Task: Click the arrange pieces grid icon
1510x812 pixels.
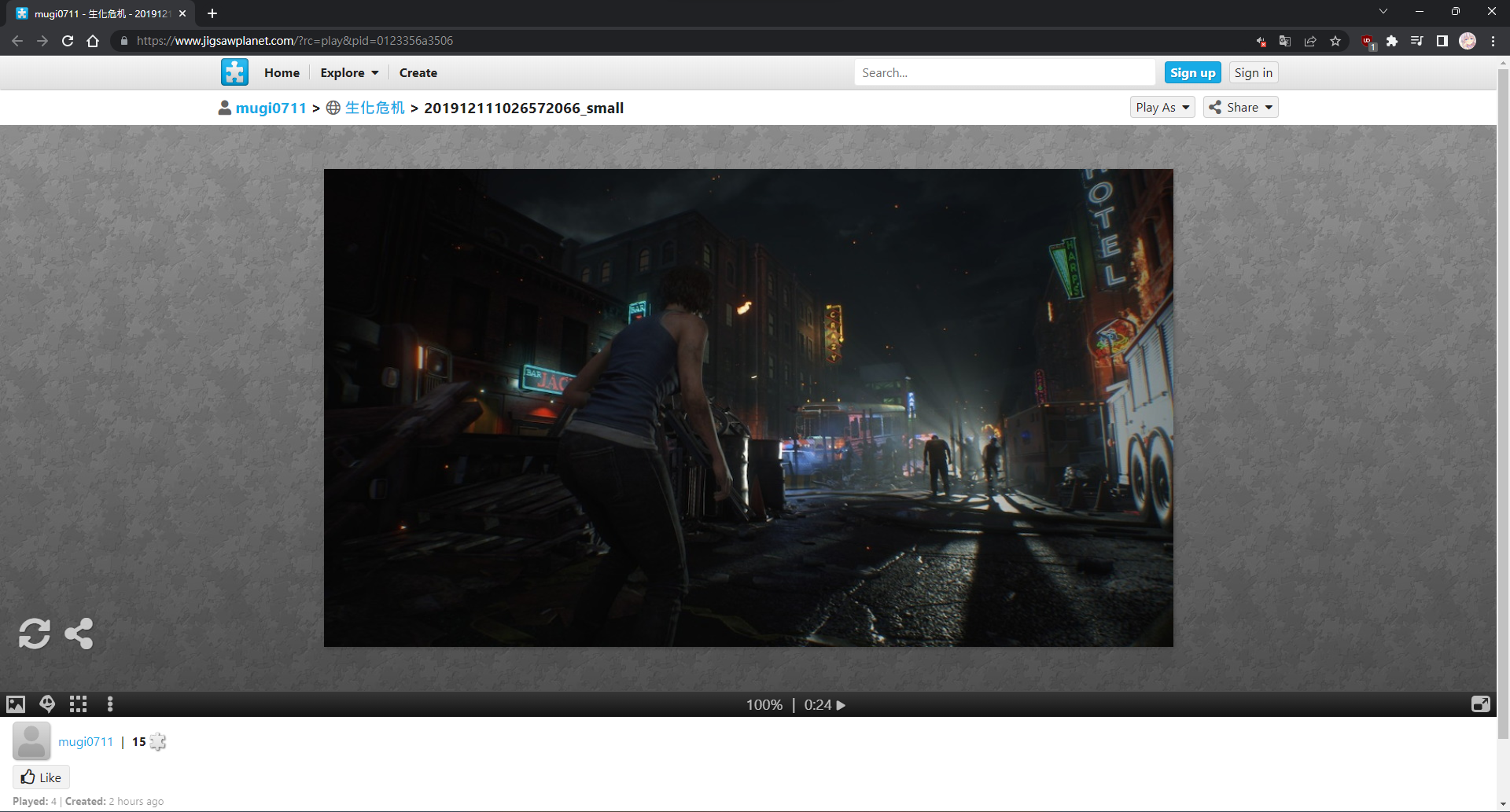Action: (78, 704)
